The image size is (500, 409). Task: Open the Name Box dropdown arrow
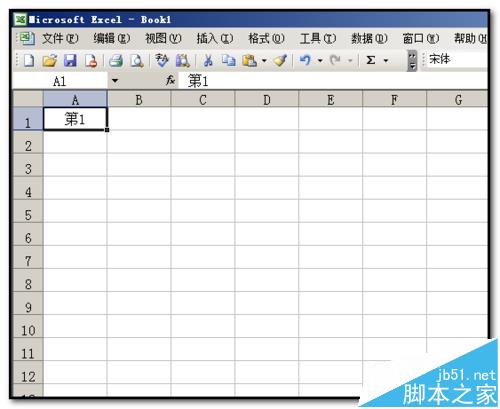(115, 81)
